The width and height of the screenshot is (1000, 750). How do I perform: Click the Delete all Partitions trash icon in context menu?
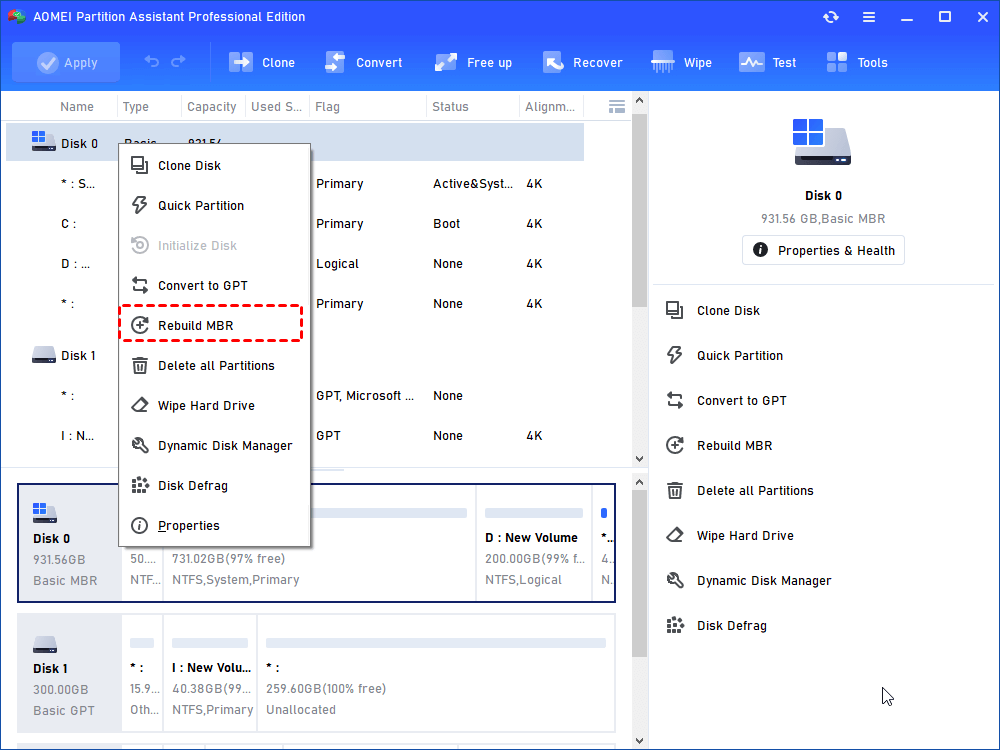(140, 365)
